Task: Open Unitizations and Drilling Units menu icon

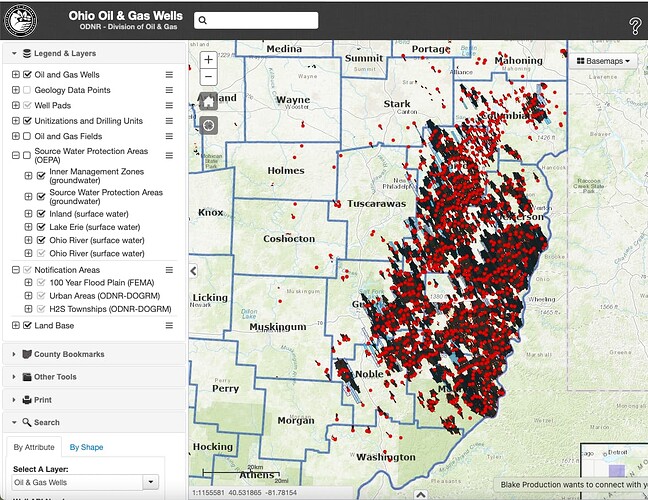Action: coord(169,121)
